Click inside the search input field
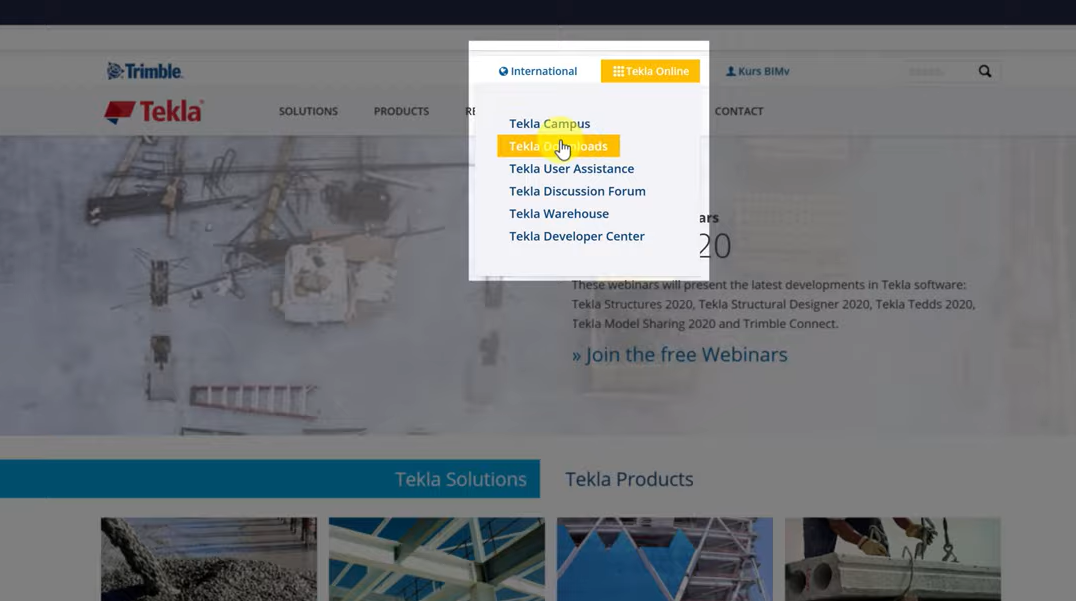Screen dimensions: 1076x601 pyautogui.click(x=936, y=71)
